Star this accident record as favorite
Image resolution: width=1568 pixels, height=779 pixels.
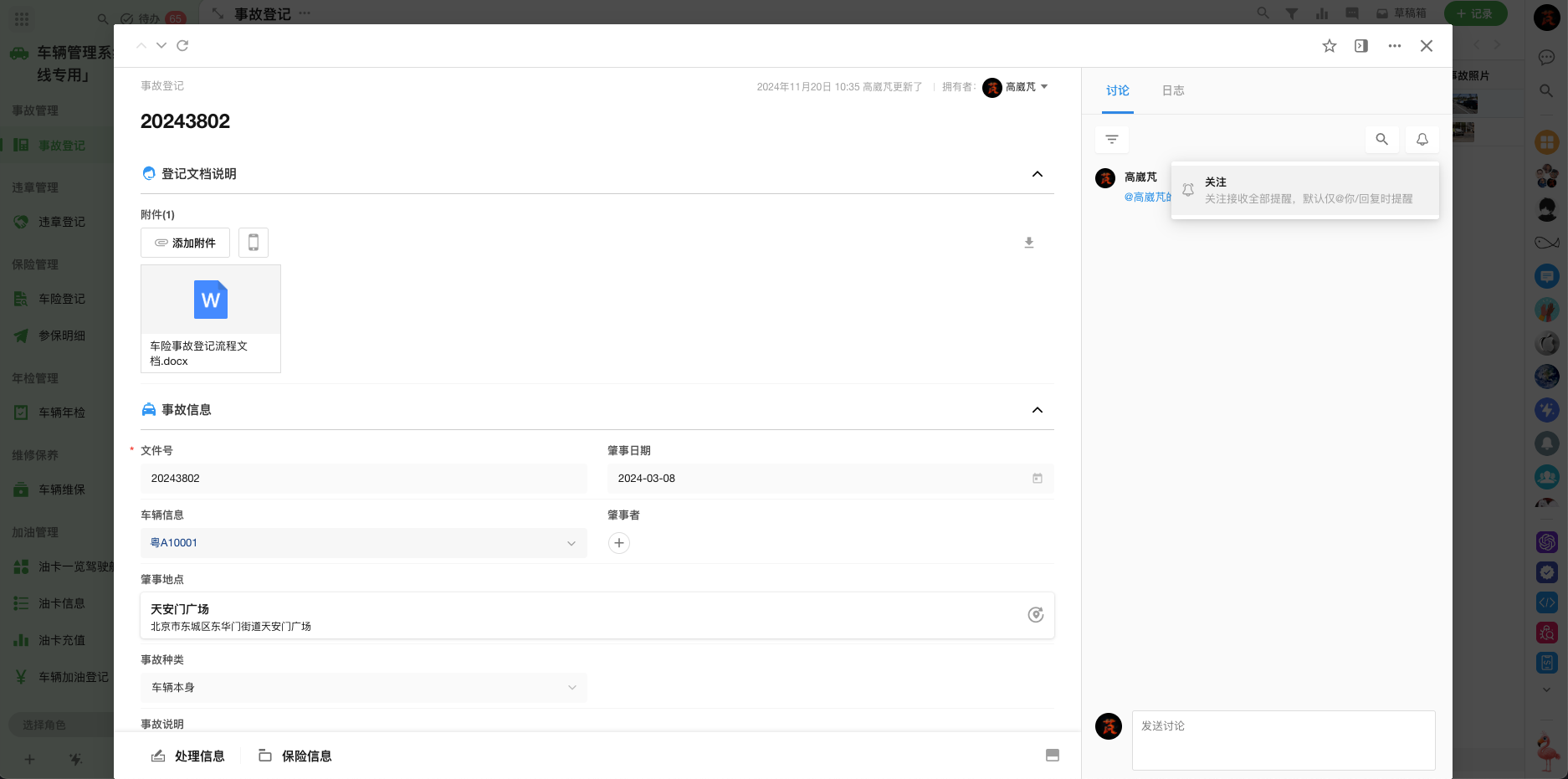tap(1329, 46)
